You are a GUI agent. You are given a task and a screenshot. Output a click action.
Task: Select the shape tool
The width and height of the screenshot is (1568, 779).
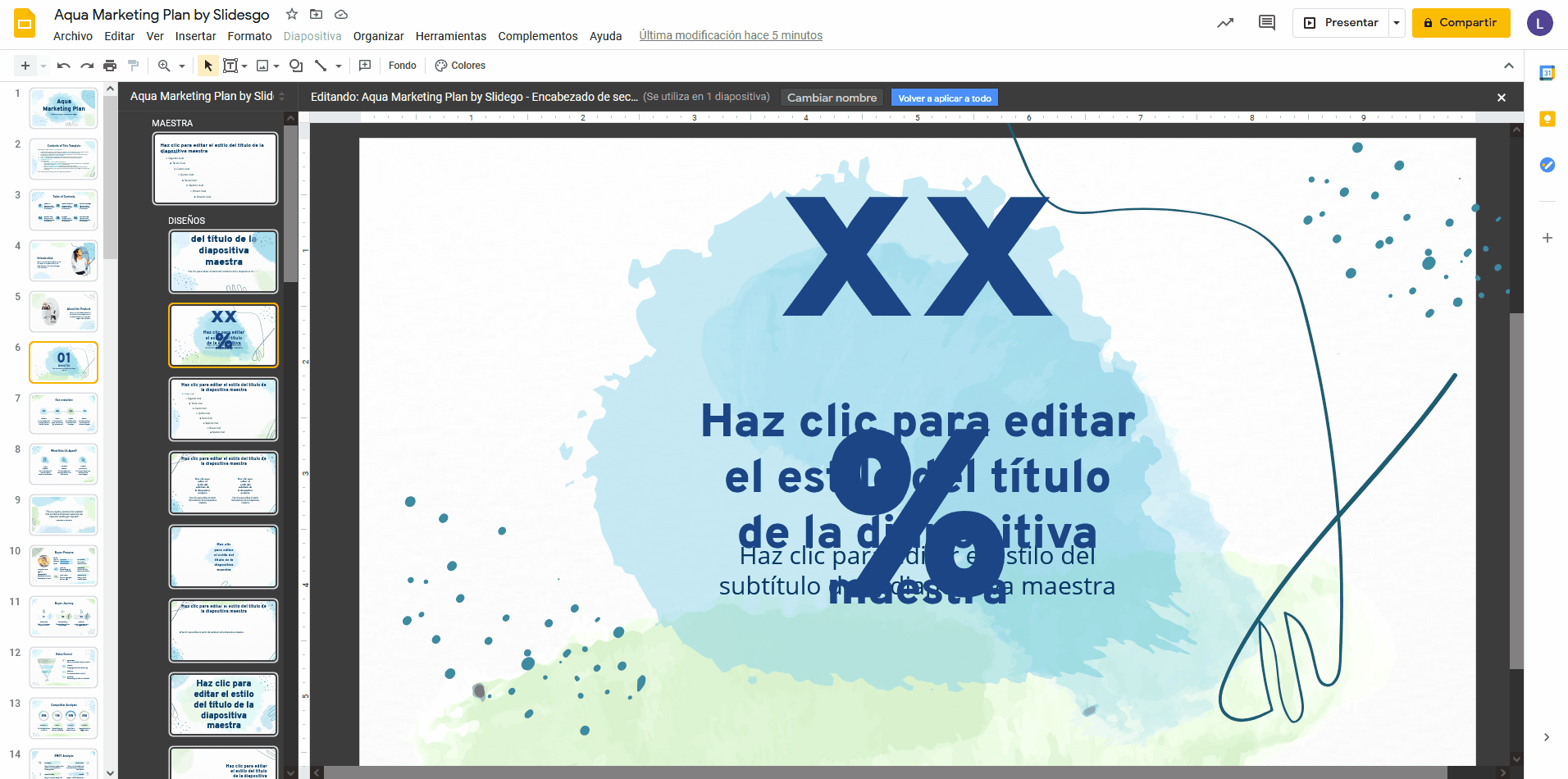tap(296, 66)
